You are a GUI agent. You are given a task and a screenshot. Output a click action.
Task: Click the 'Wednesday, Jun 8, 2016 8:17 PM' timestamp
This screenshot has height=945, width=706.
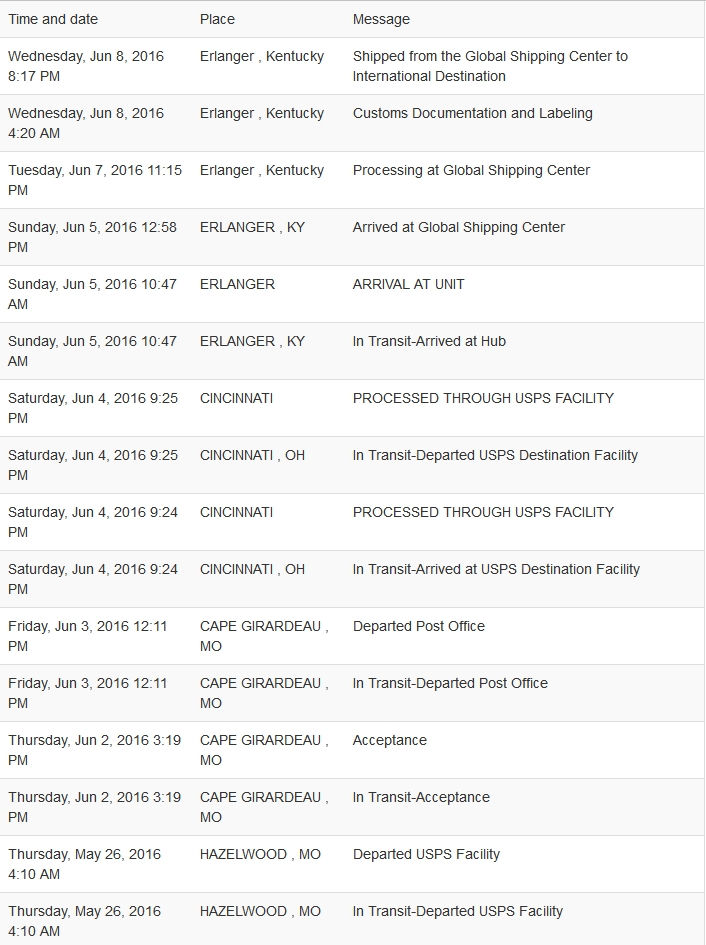pos(86,66)
